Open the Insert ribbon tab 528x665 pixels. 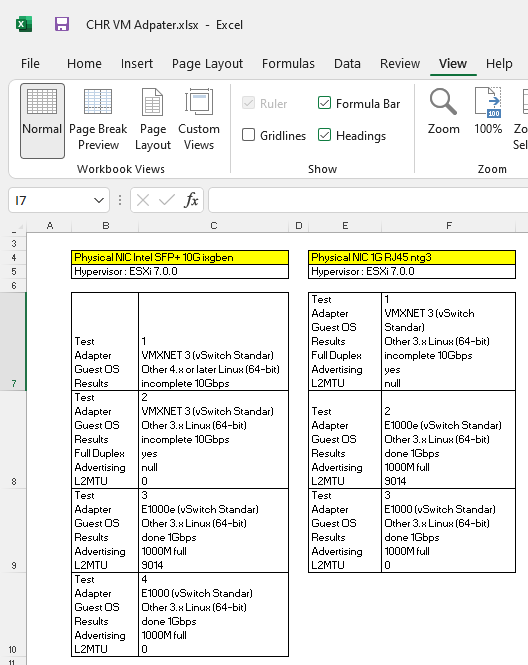pos(137,64)
